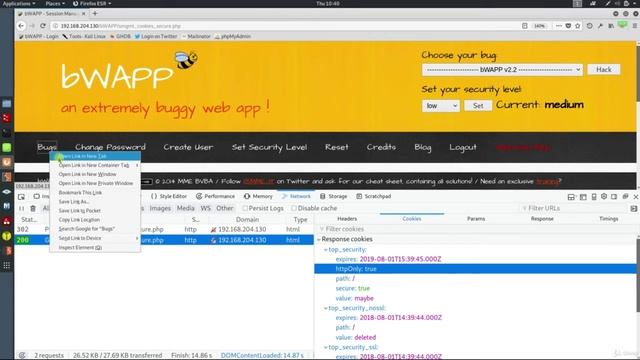Open reader view icon in address bar
The image size is (640, 360).
tap(524, 26)
